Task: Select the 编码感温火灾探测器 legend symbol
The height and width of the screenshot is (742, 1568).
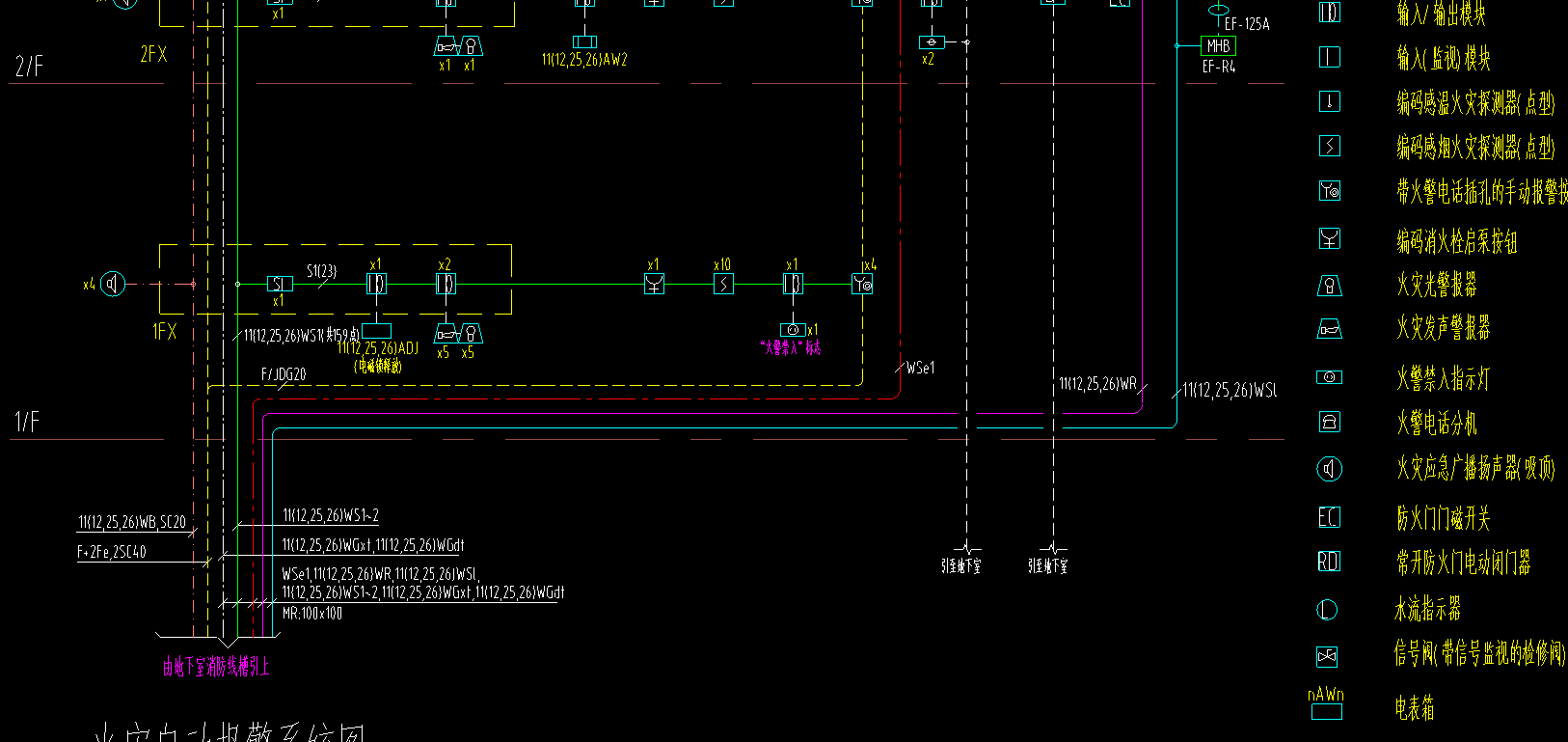Action: [1330, 101]
